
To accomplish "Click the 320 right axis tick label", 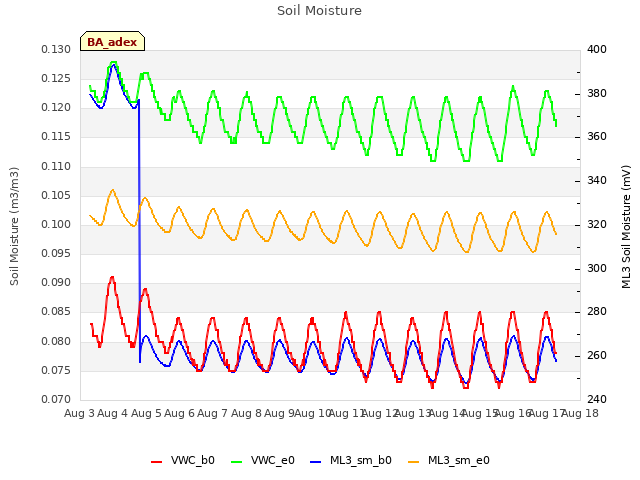I will point(597,224).
